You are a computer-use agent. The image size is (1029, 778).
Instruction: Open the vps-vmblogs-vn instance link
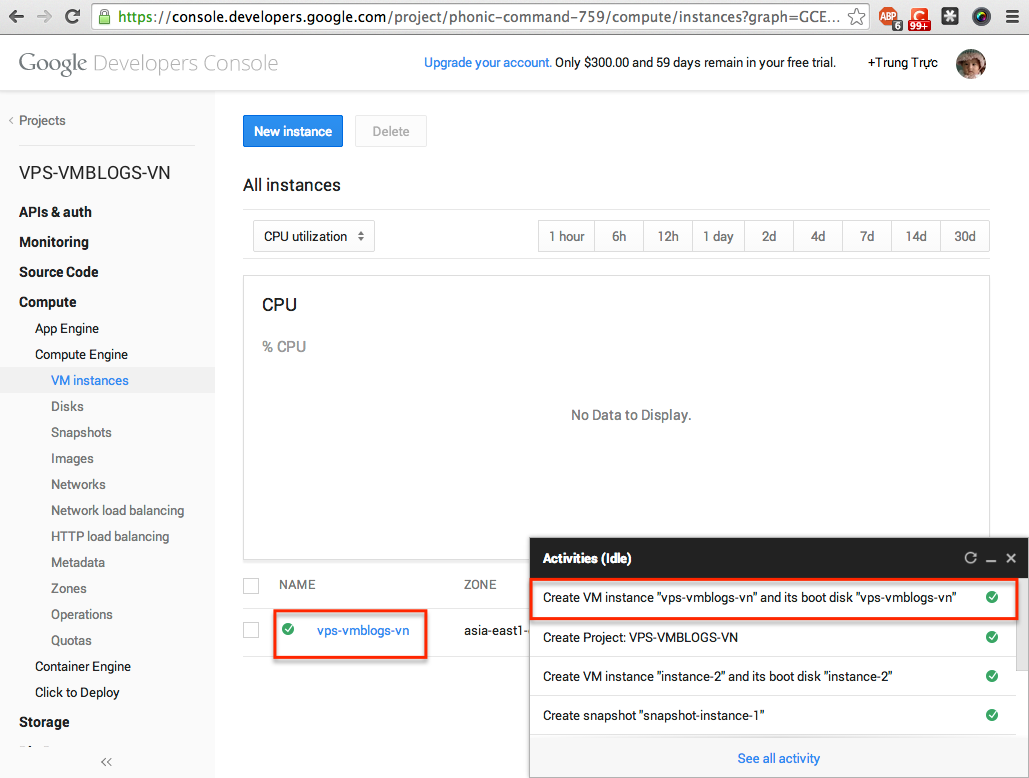click(362, 630)
